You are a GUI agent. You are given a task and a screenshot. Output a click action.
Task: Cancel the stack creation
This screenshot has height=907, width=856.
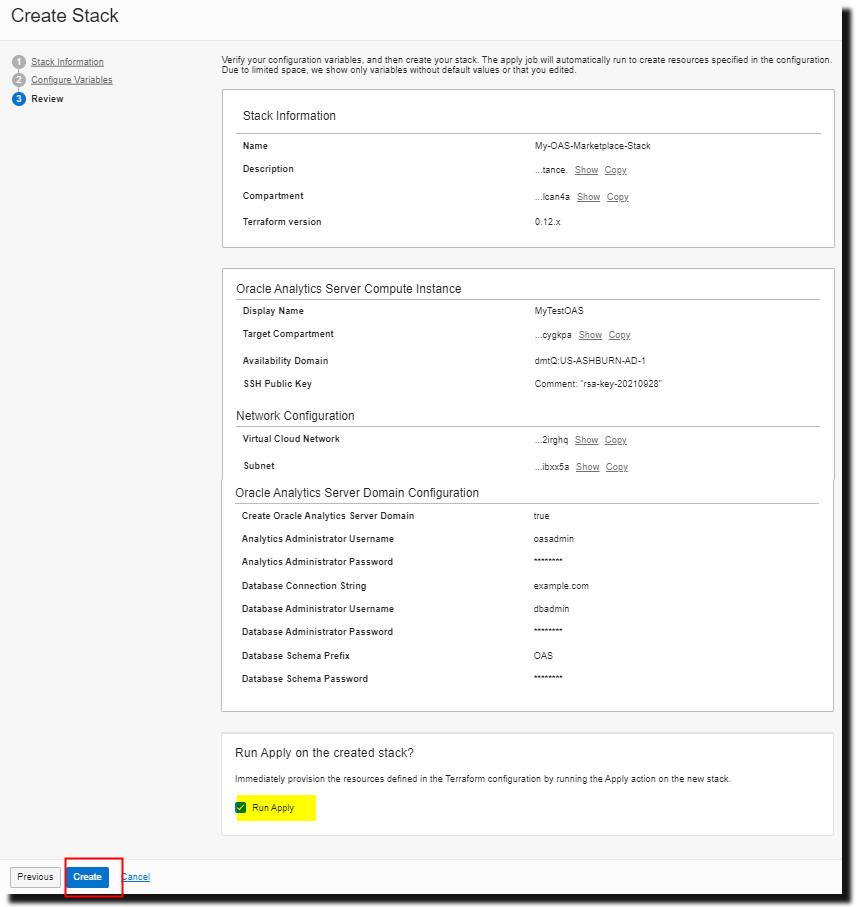[136, 877]
